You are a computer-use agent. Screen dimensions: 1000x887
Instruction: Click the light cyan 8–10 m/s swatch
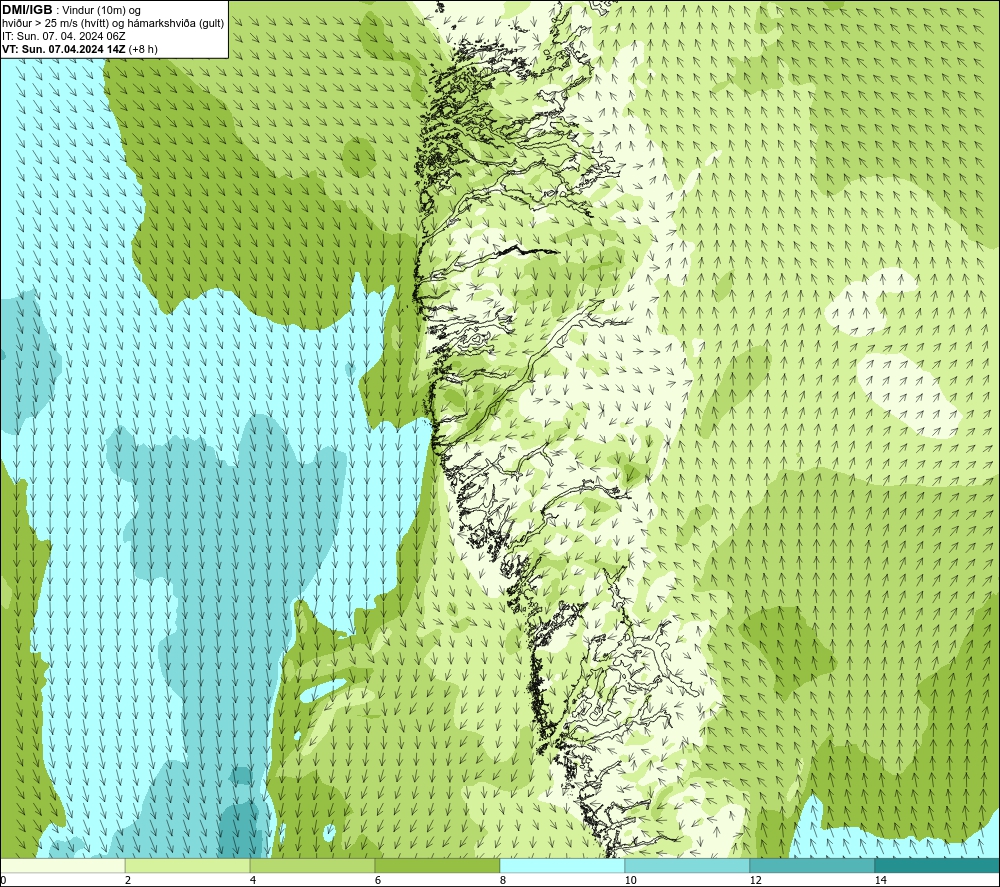tap(562, 866)
